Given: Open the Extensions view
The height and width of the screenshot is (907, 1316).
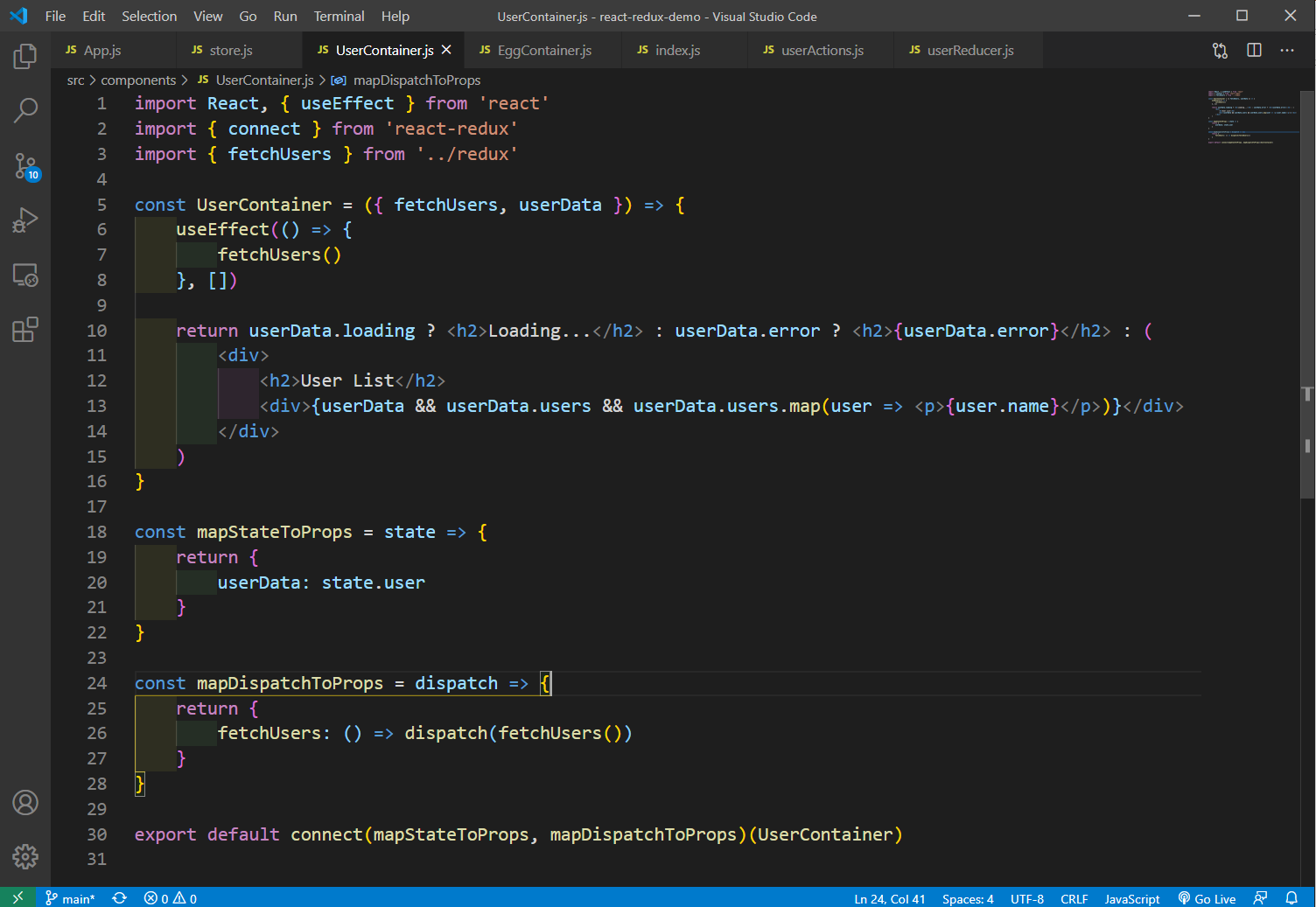Looking at the screenshot, I should click(25, 330).
